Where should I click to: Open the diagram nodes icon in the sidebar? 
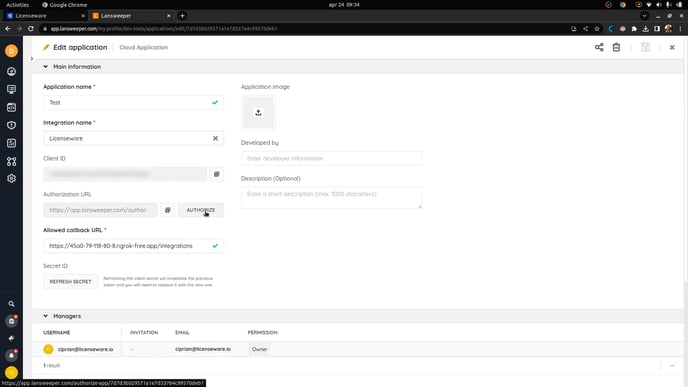point(11,161)
